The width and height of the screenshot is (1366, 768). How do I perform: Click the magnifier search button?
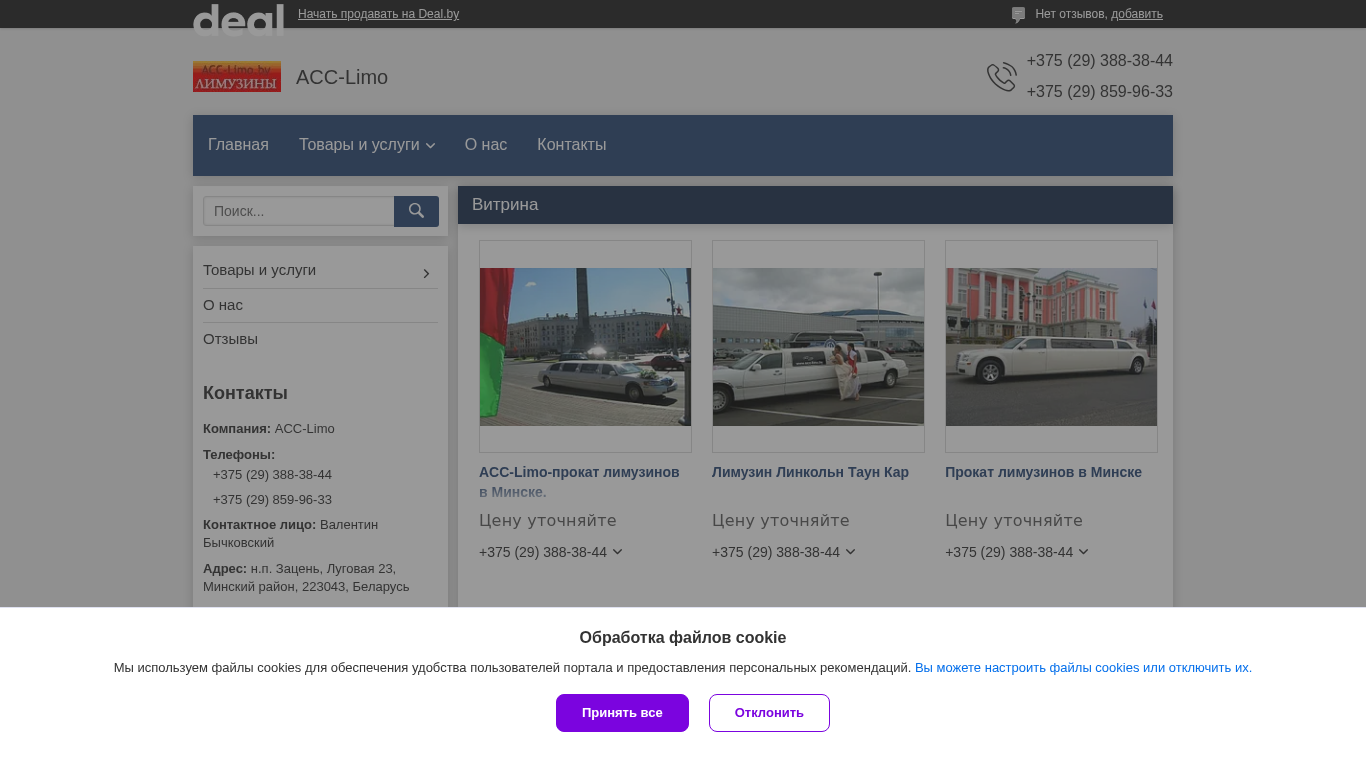tap(416, 211)
